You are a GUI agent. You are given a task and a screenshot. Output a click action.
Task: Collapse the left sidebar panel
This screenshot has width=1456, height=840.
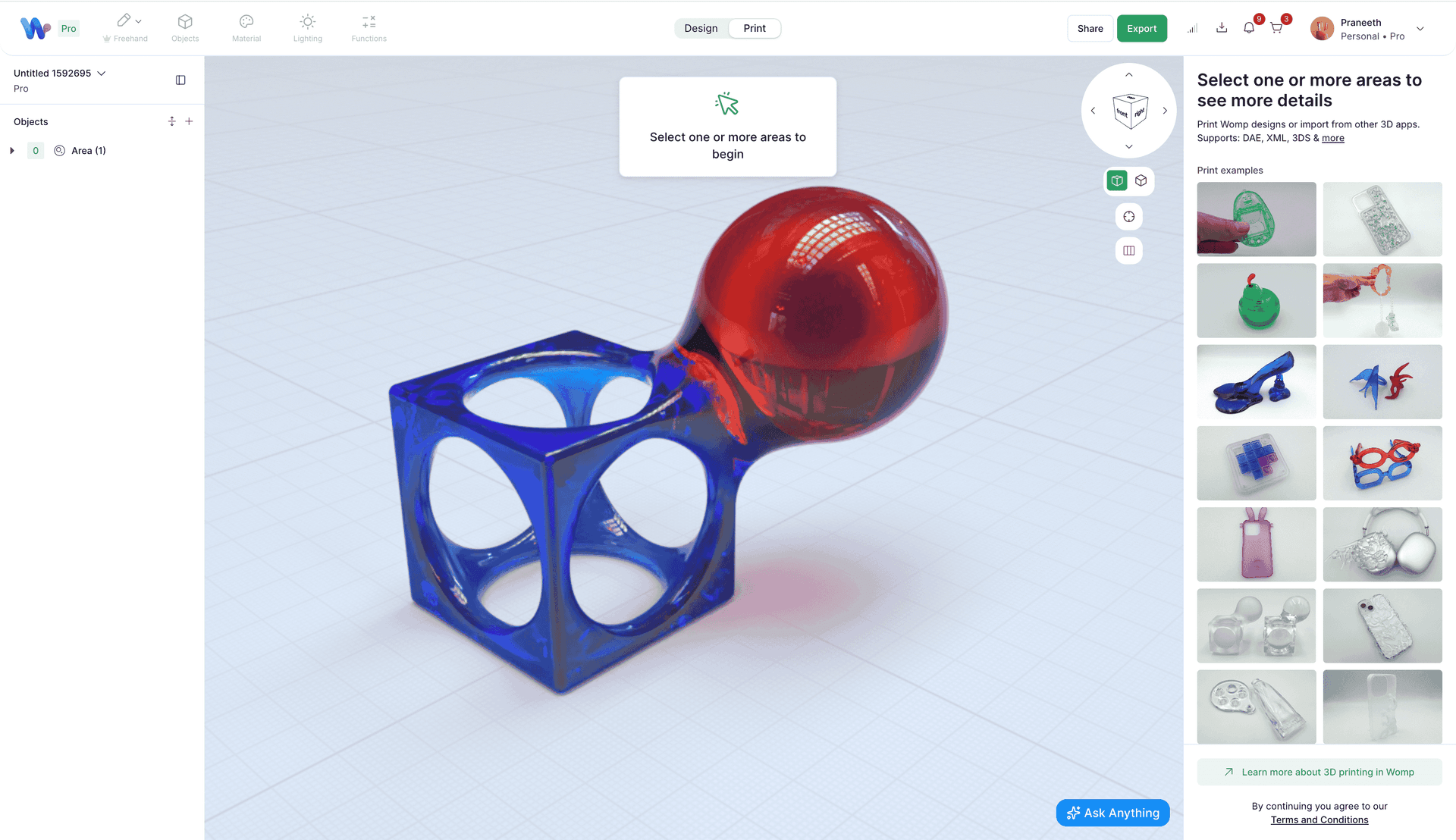(180, 80)
